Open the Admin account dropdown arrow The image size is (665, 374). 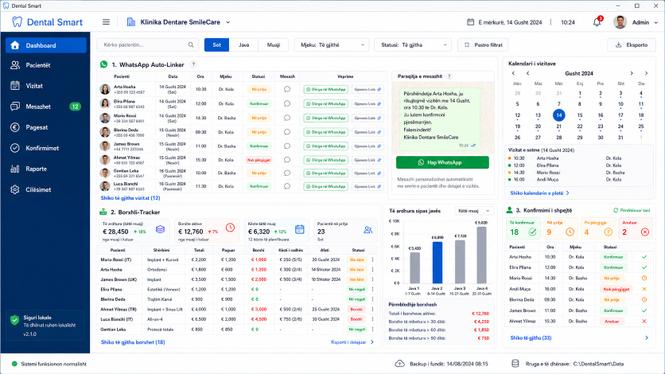pyautogui.click(x=656, y=22)
